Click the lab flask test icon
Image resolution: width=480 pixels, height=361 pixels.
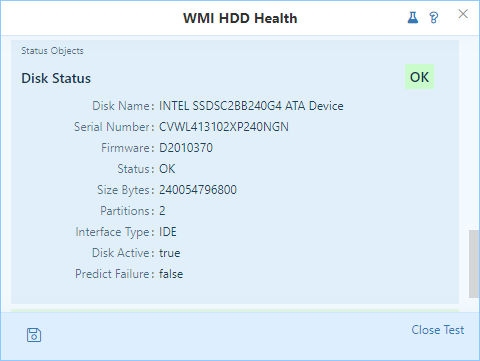pos(413,17)
